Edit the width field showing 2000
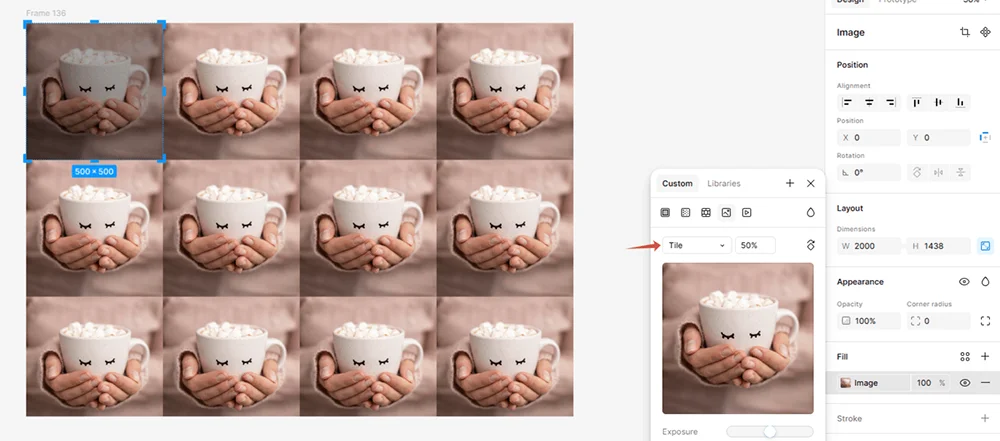Image resolution: width=1000 pixels, height=441 pixels. click(869, 246)
